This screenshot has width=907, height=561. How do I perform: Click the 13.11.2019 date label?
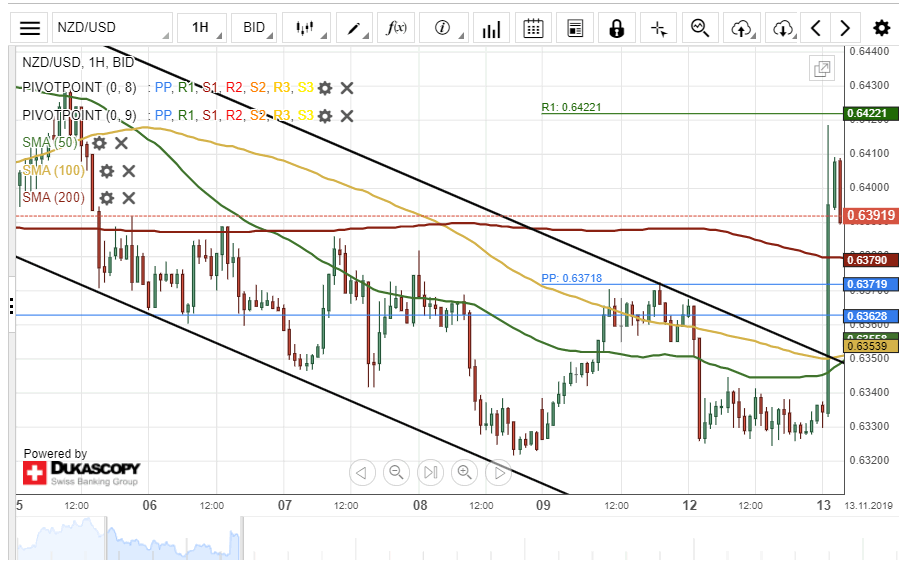tap(868, 505)
